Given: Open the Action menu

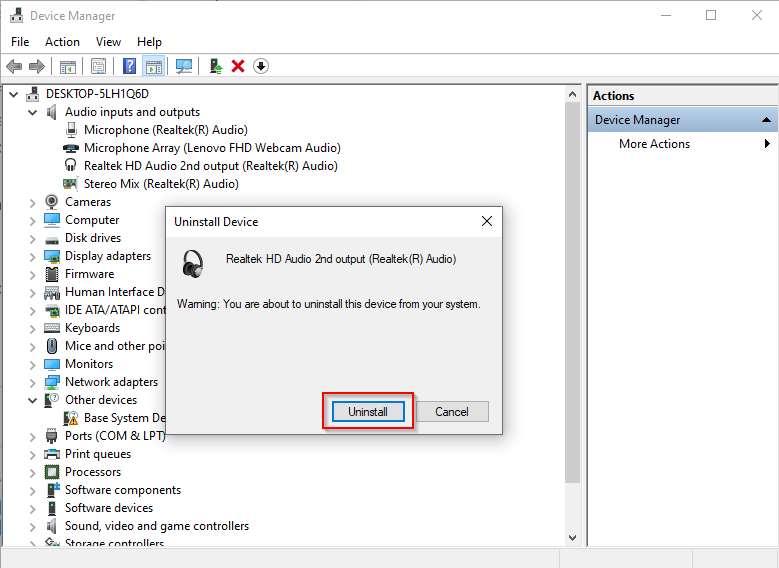Looking at the screenshot, I should pyautogui.click(x=62, y=42).
